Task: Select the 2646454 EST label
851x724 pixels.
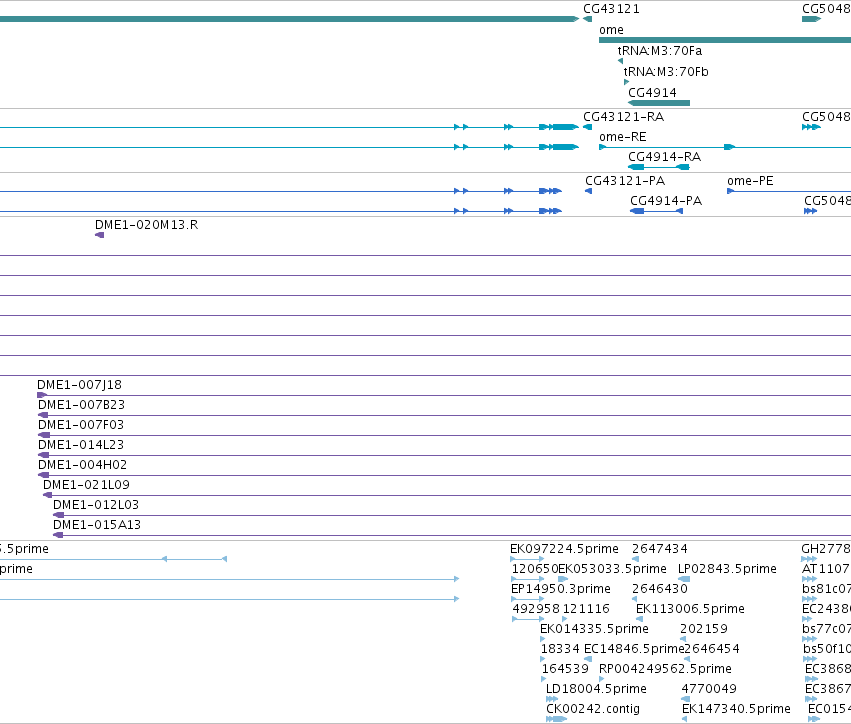Action: click(x=712, y=649)
